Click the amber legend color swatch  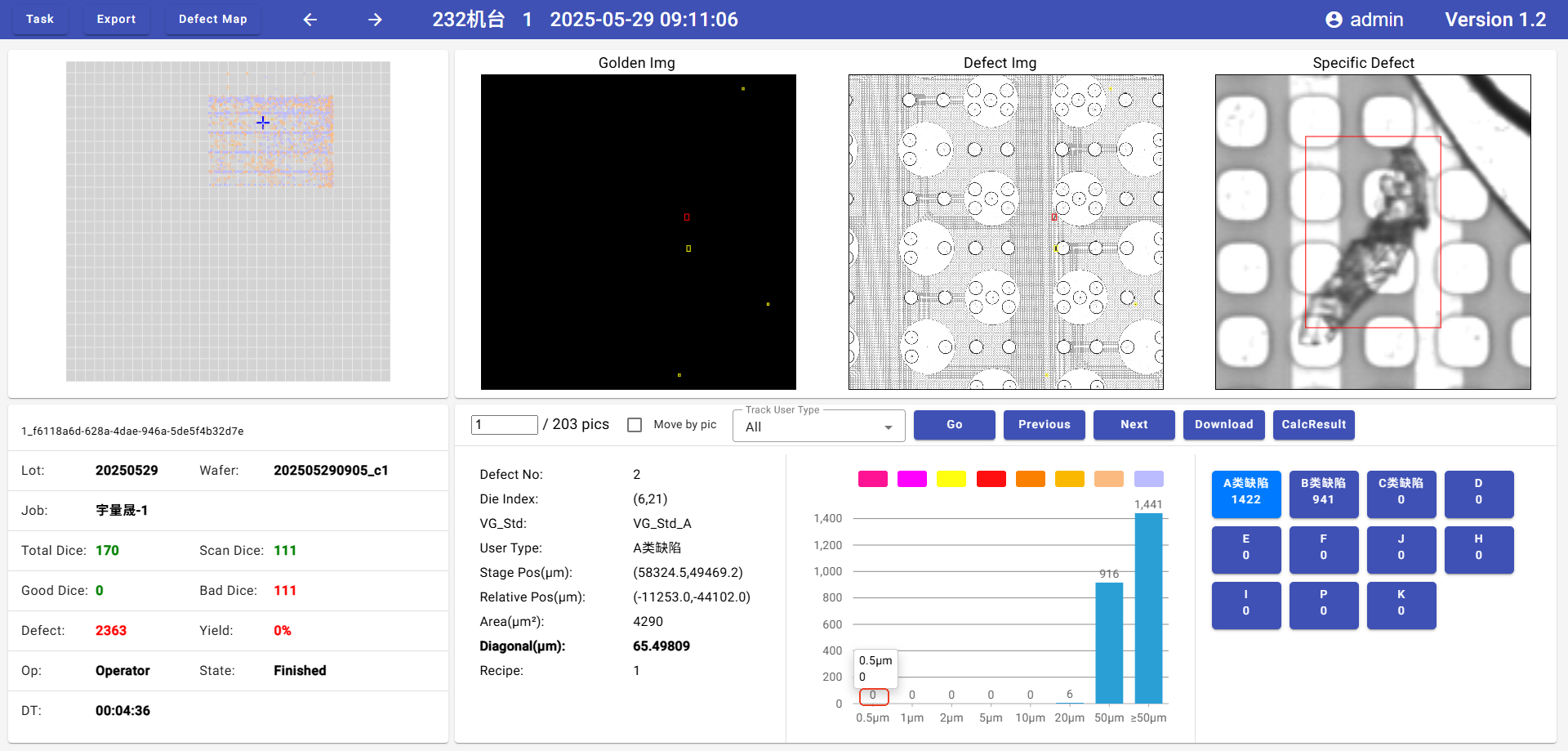(1070, 479)
